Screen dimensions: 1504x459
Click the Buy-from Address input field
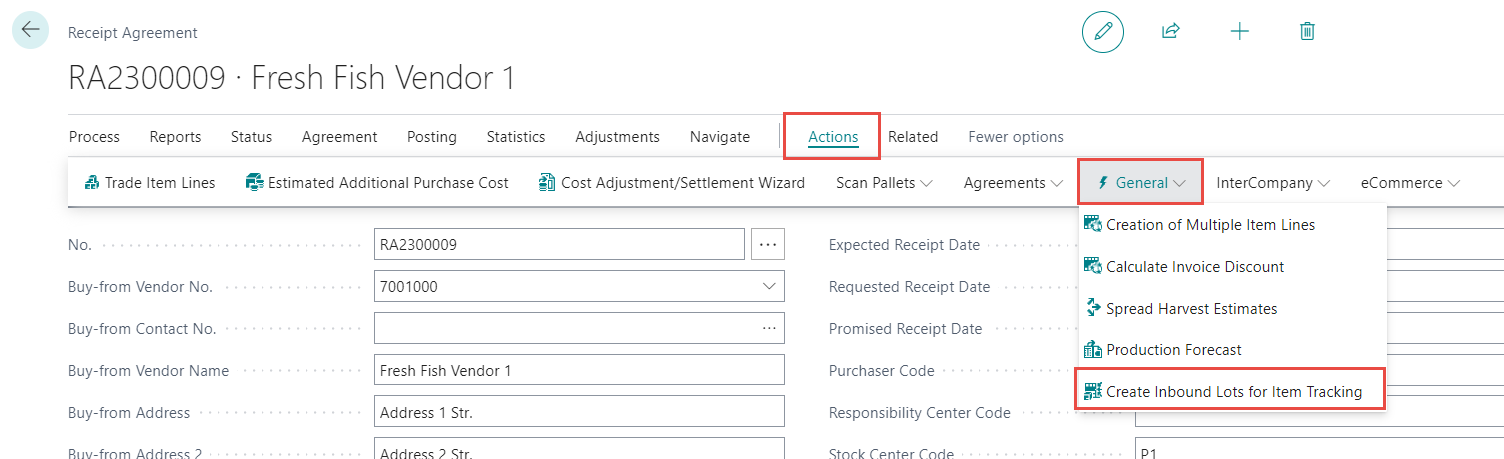tap(578, 413)
